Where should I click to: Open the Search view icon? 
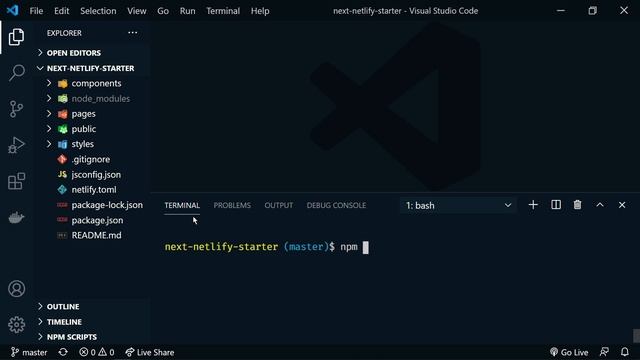[16, 73]
